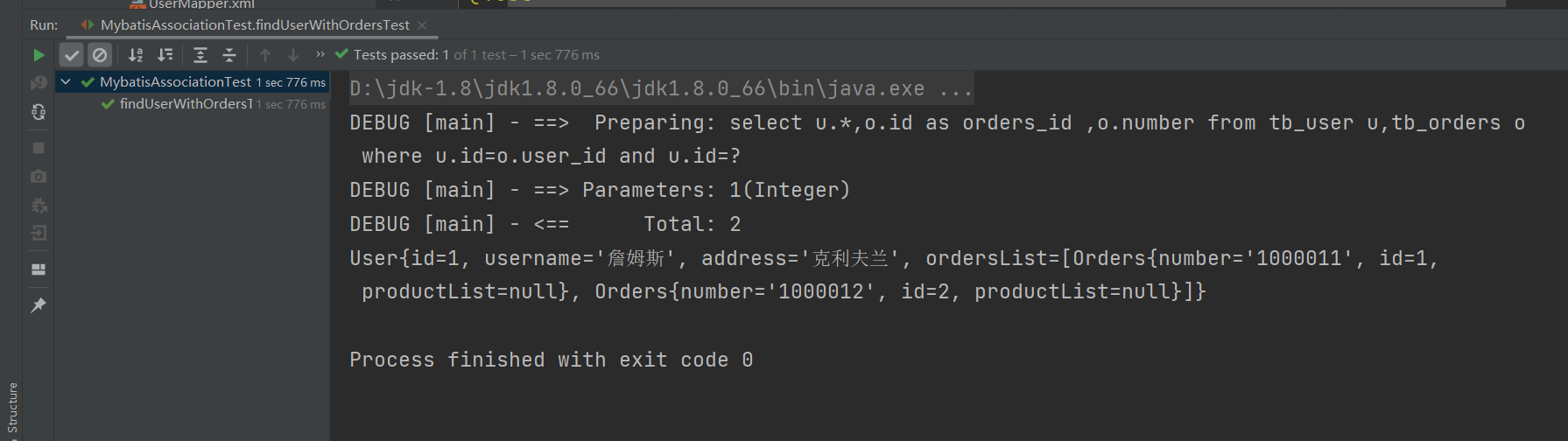Click the 'Parameters: 1(Integer)' log line
The width and height of the screenshot is (1568, 441).
tap(601, 190)
